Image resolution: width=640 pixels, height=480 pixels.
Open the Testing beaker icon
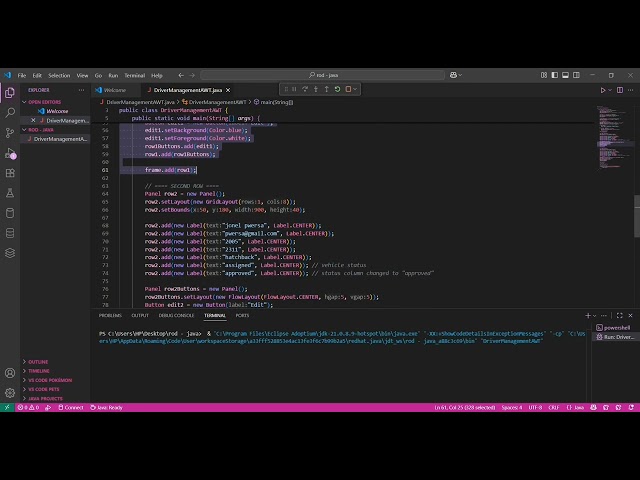point(10,193)
